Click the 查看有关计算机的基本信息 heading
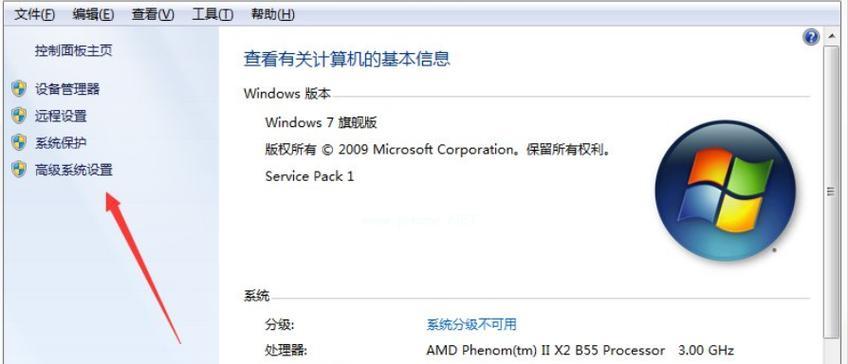Screen dimensions: 848x364 point(347,58)
